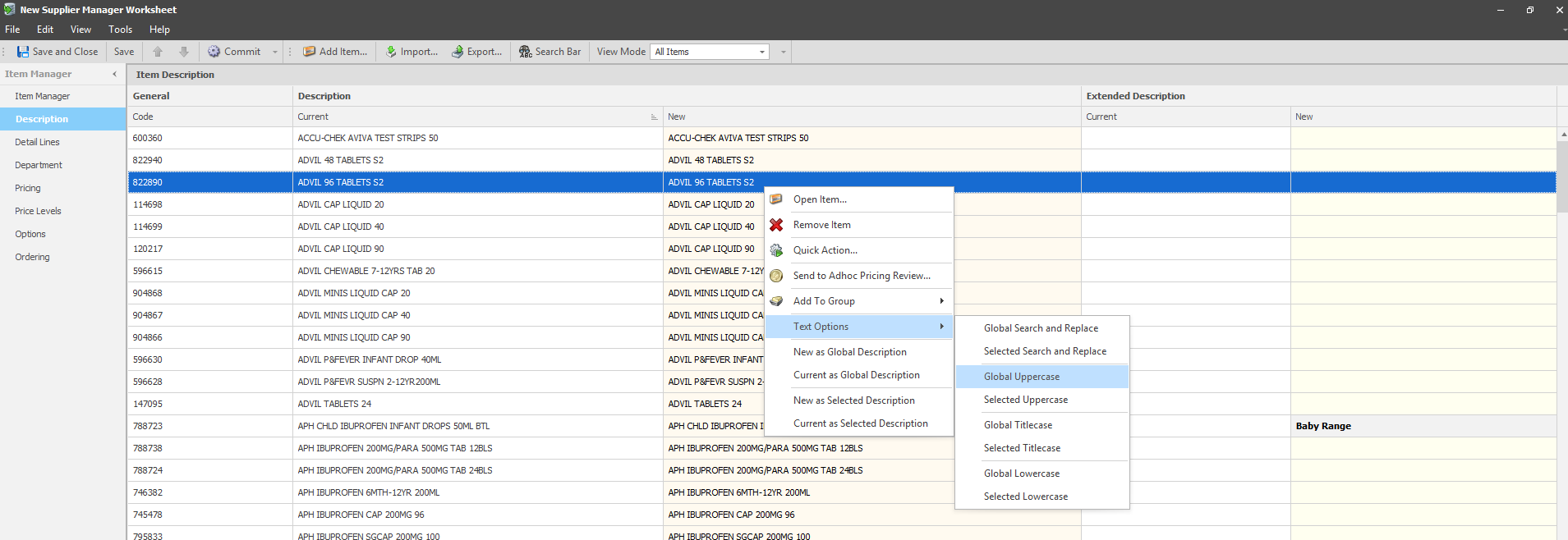Go to Department section

point(62,165)
